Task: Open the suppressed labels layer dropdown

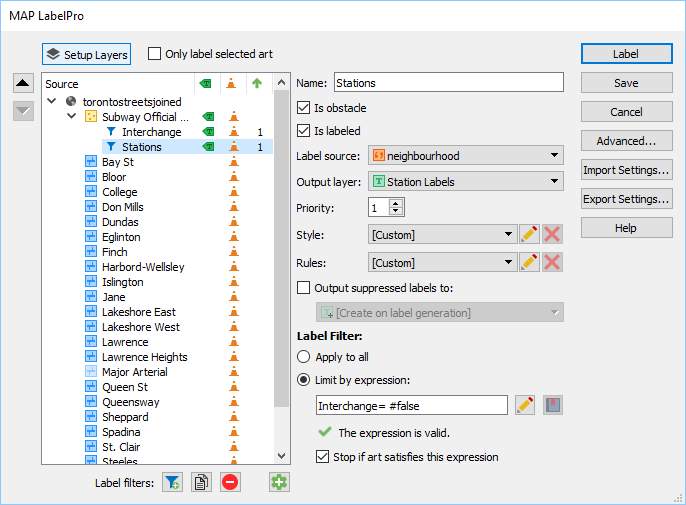Action: 440,312
